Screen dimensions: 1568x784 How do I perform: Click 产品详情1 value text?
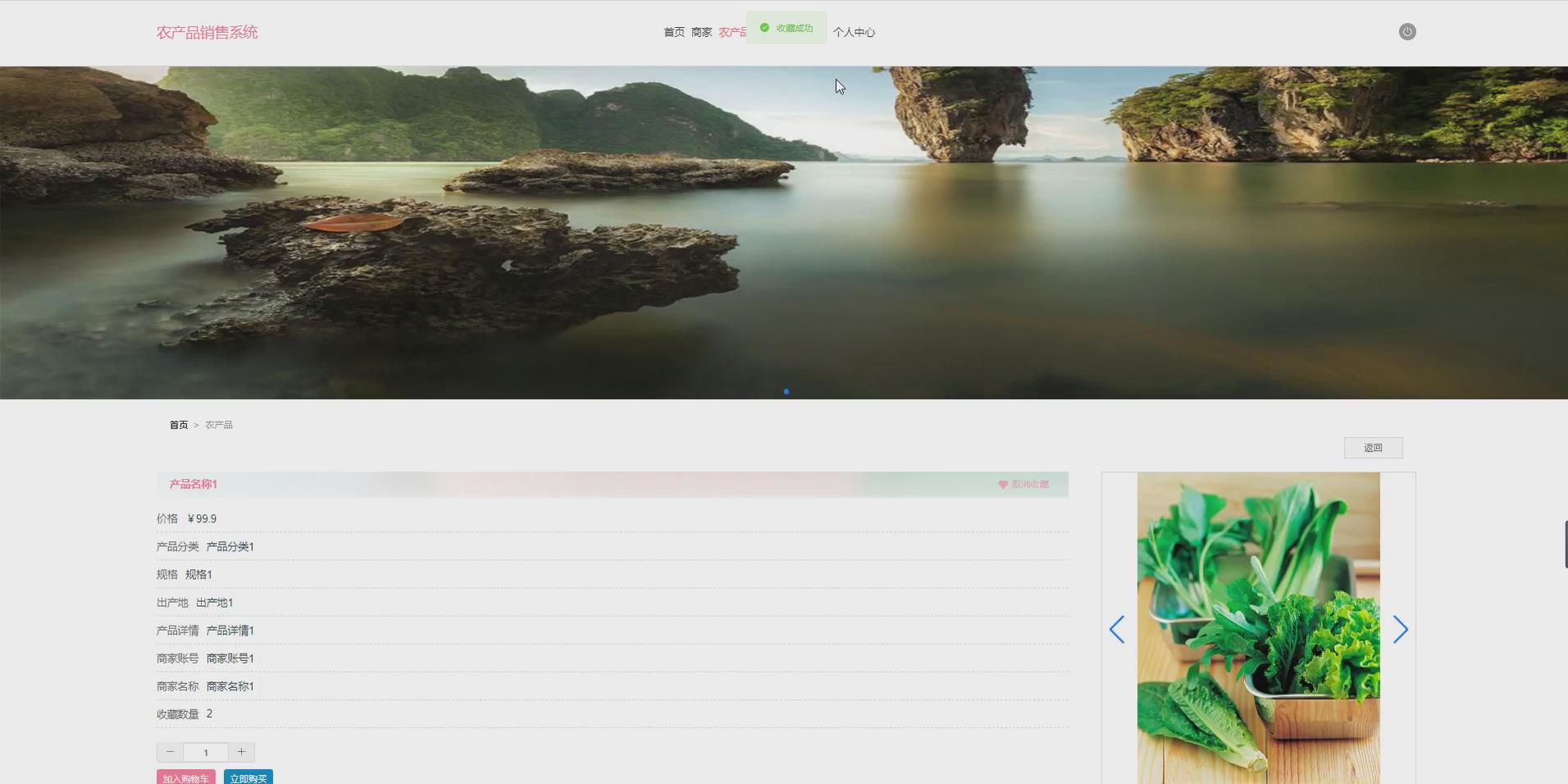point(230,631)
